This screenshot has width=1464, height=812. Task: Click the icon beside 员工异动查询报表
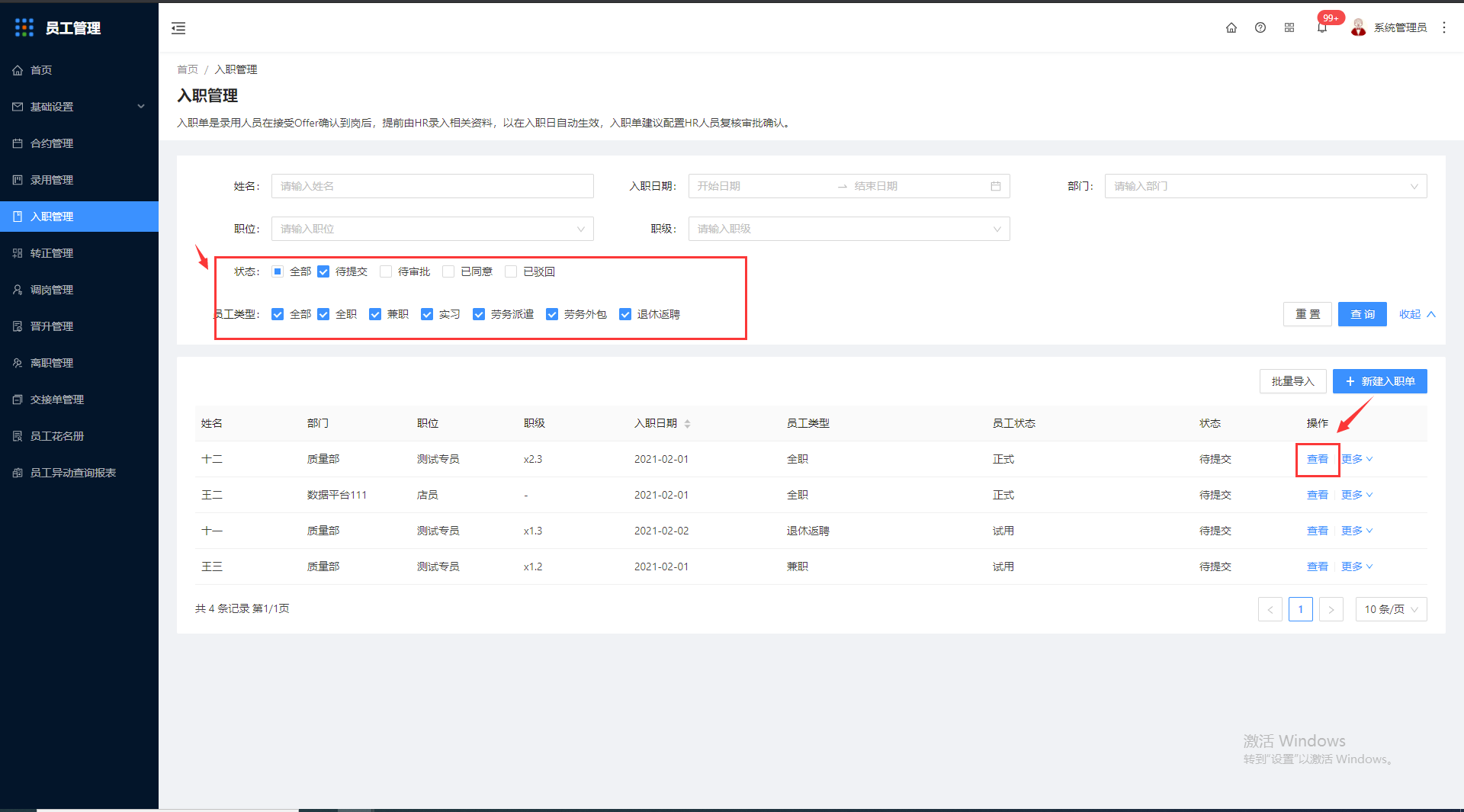tap(18, 473)
